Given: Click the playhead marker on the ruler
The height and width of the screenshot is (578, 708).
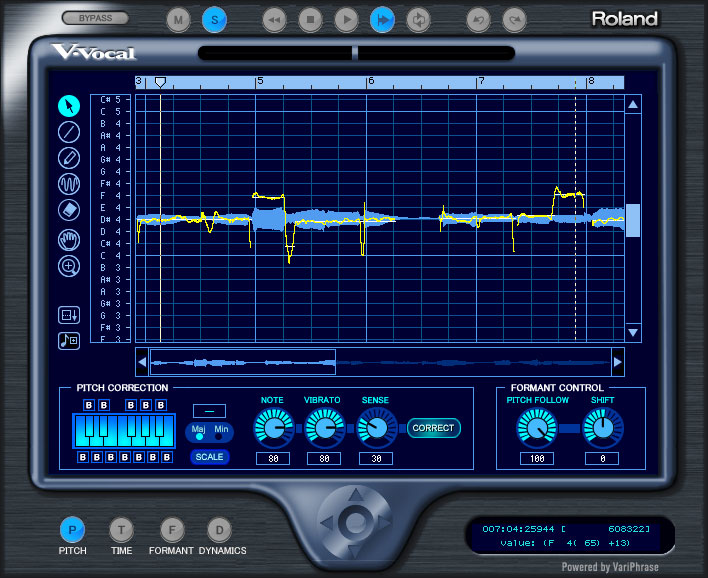Looking at the screenshot, I should [160, 82].
